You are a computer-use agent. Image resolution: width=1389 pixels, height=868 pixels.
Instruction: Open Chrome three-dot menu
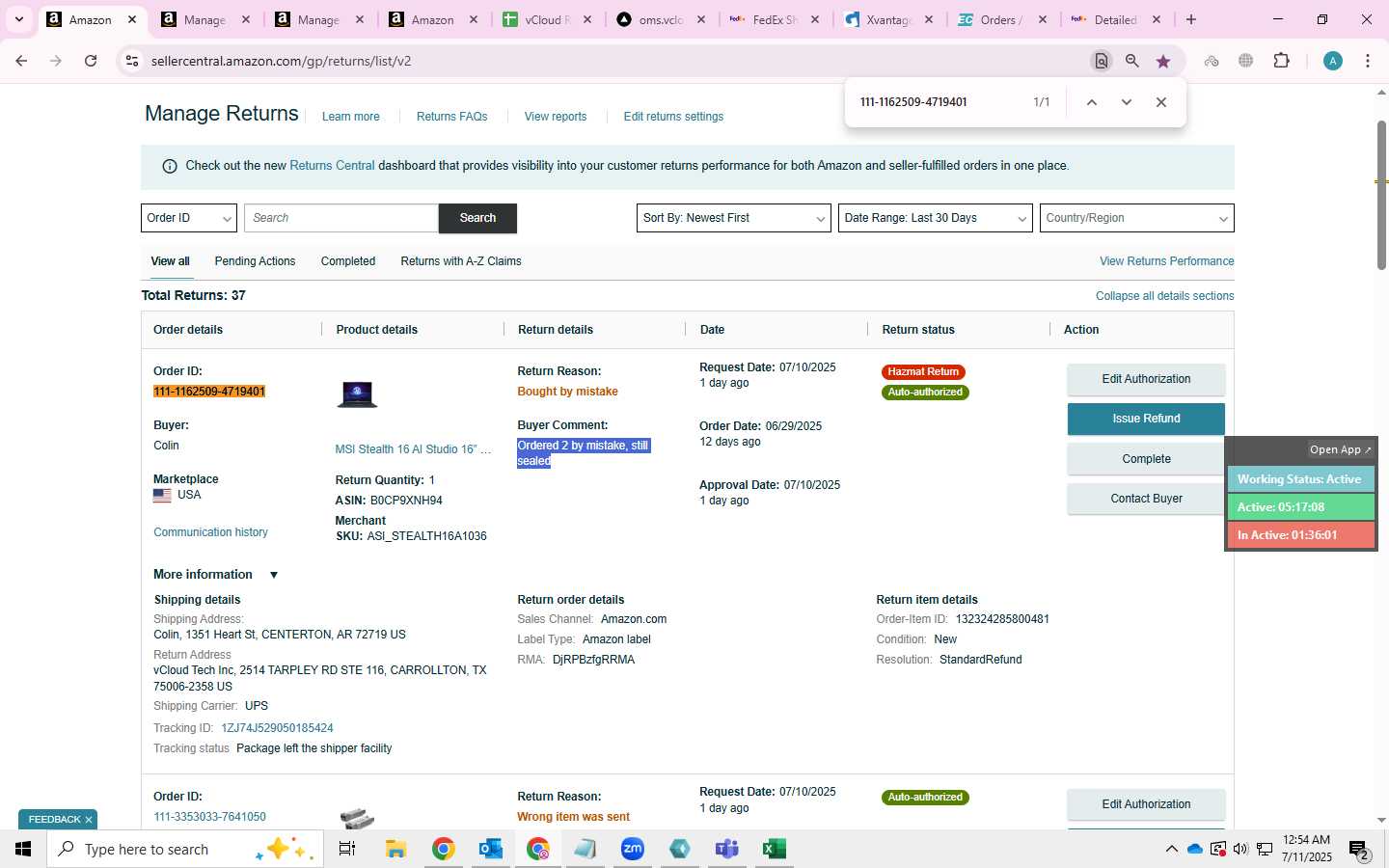pyautogui.click(x=1368, y=61)
